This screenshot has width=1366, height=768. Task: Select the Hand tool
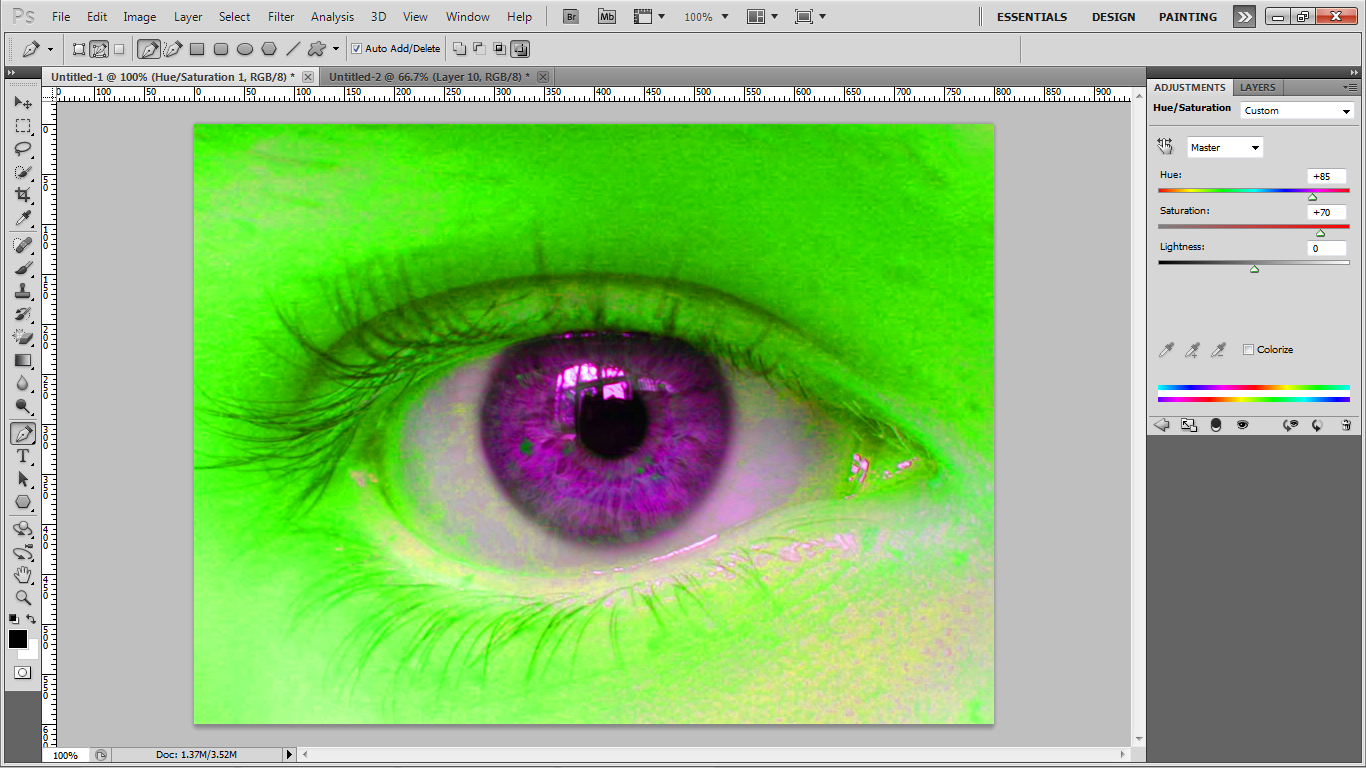click(x=22, y=575)
